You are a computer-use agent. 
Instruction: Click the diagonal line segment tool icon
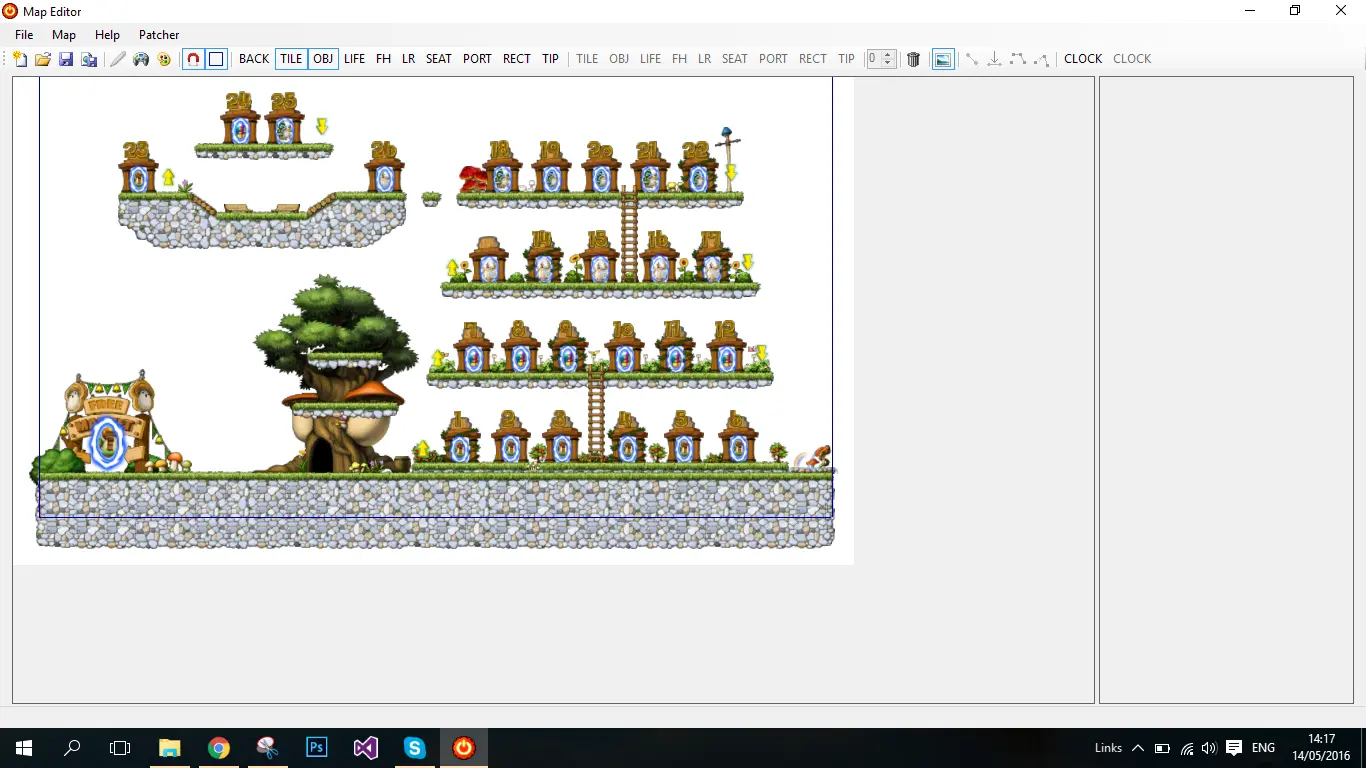(x=971, y=59)
